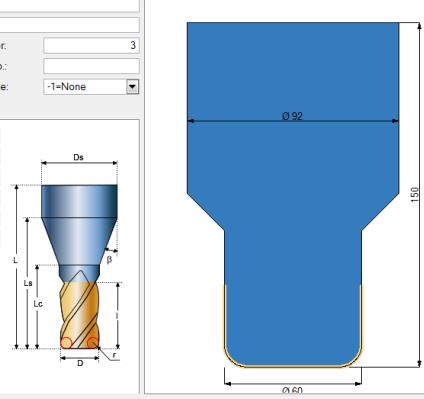Click the 150 length dimension text

[x=414, y=194]
